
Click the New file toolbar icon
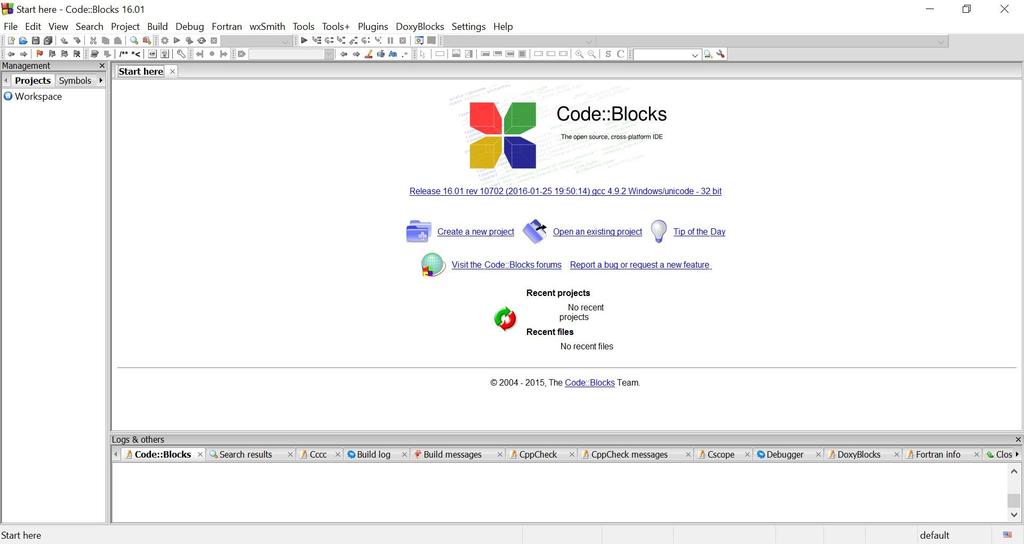click(11, 40)
